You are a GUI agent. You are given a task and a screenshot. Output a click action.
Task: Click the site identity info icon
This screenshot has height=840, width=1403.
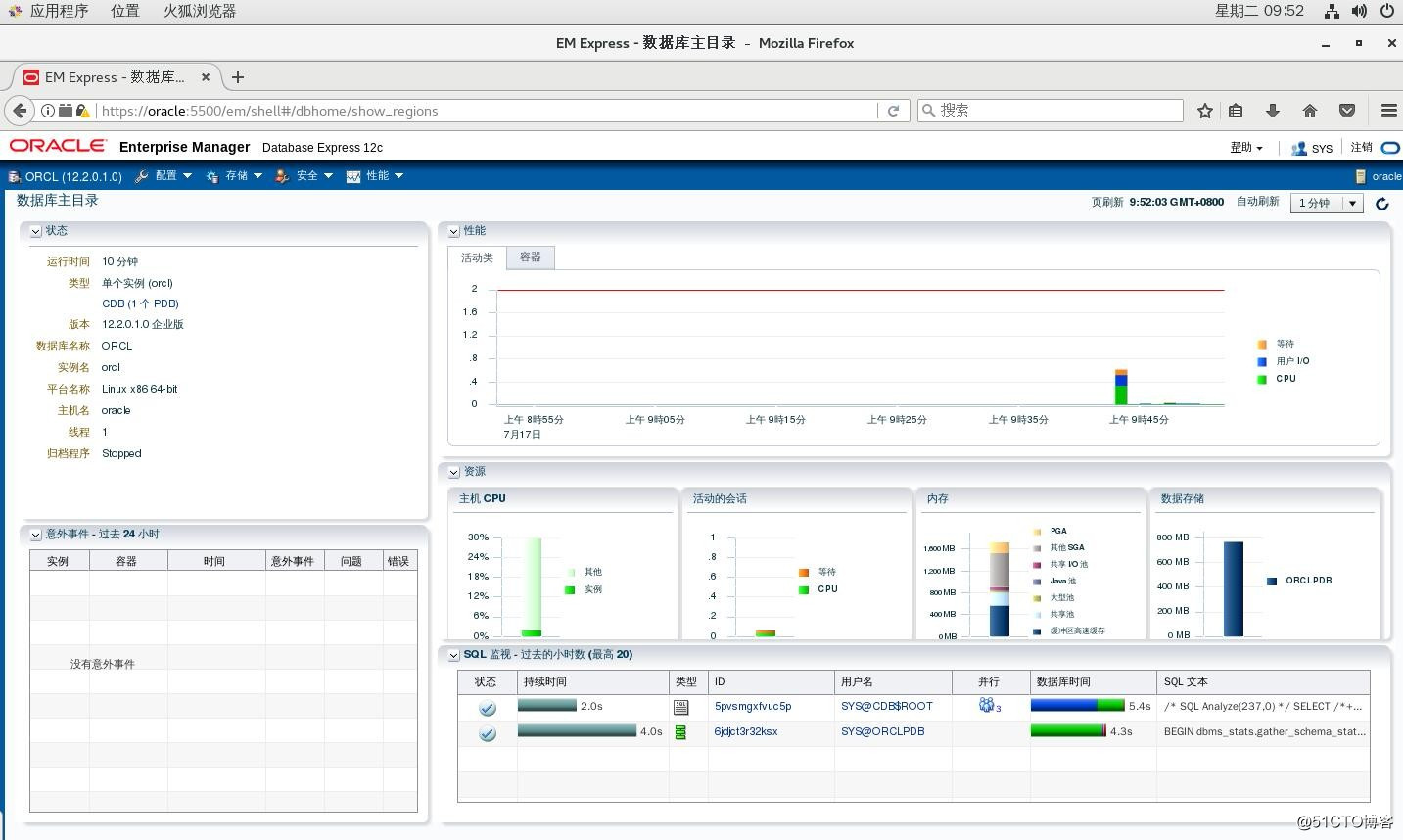47,111
